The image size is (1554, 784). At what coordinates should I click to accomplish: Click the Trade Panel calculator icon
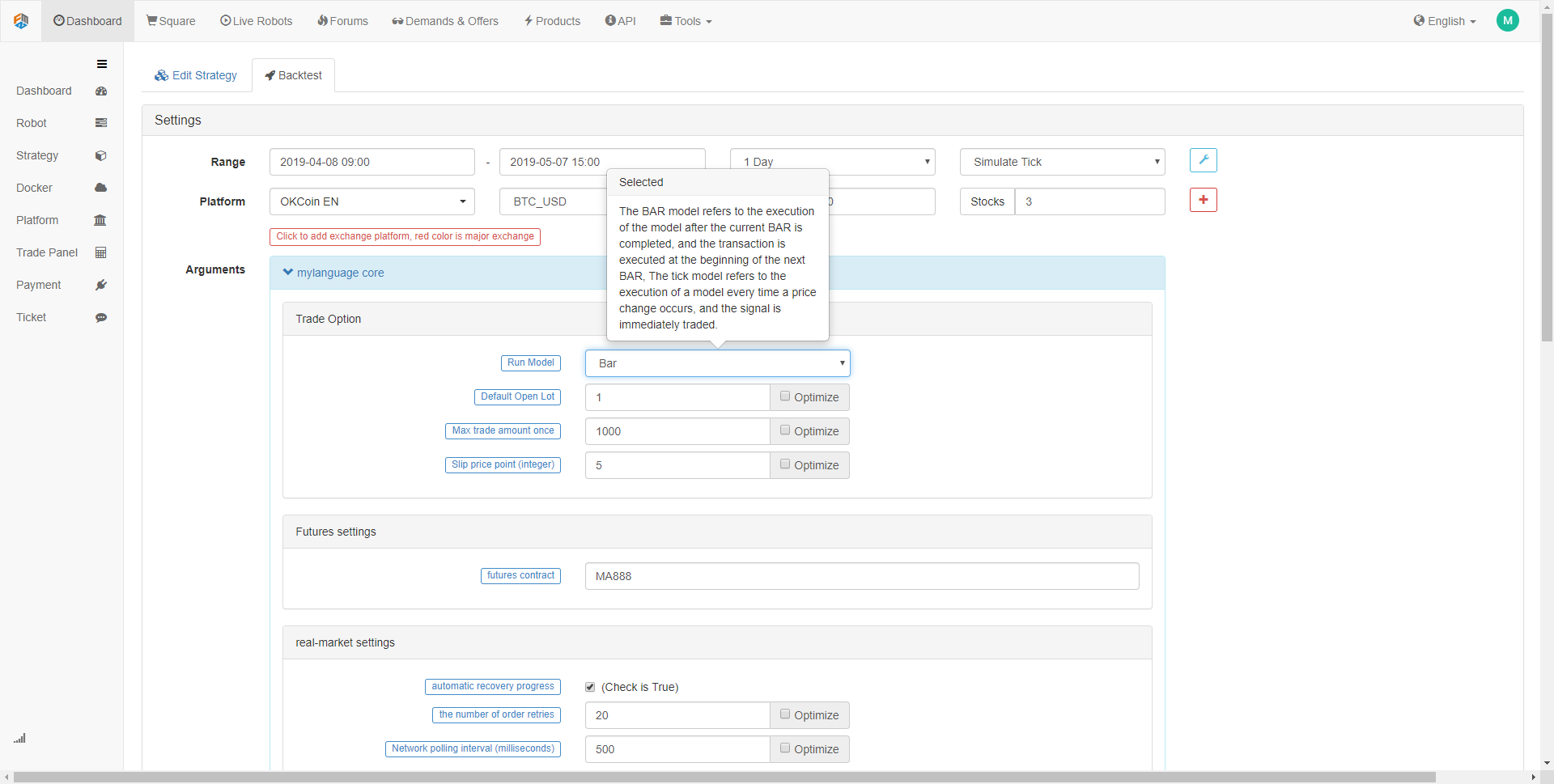tap(101, 252)
